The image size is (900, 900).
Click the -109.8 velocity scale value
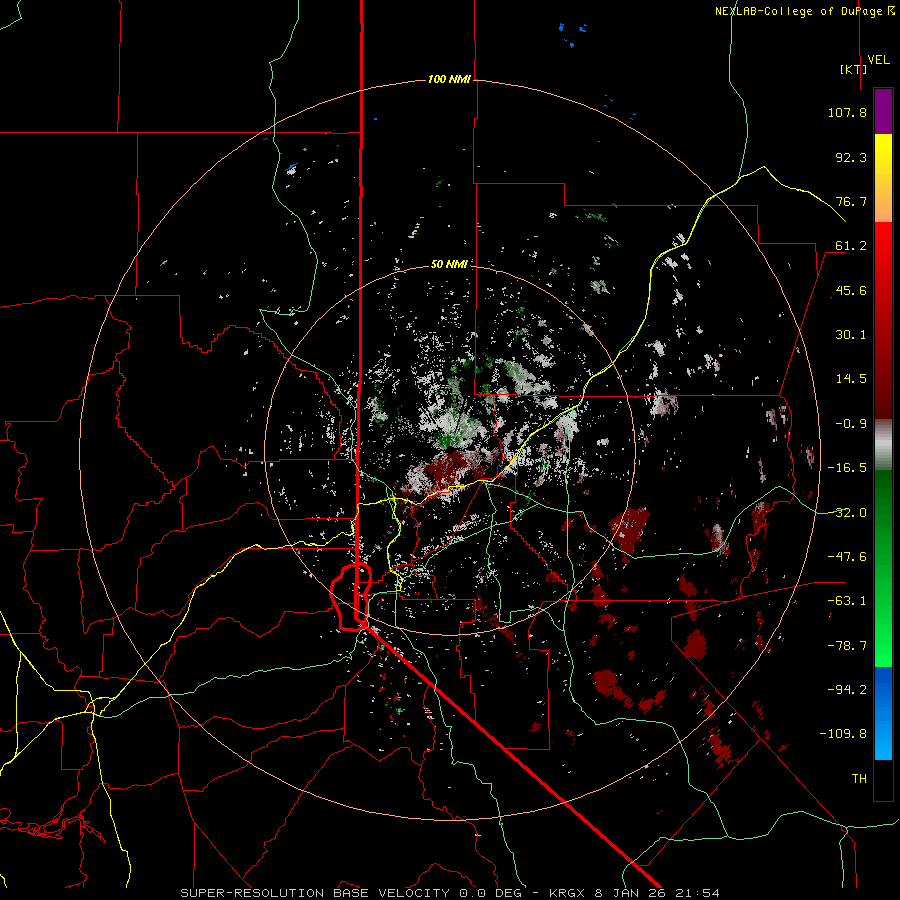point(843,734)
